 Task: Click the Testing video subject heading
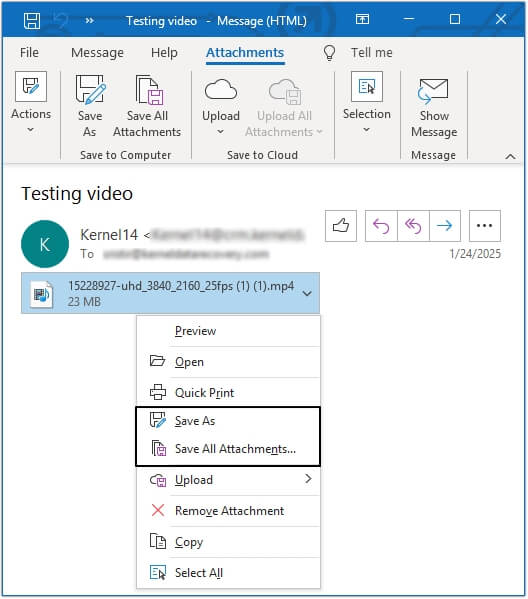point(77,193)
